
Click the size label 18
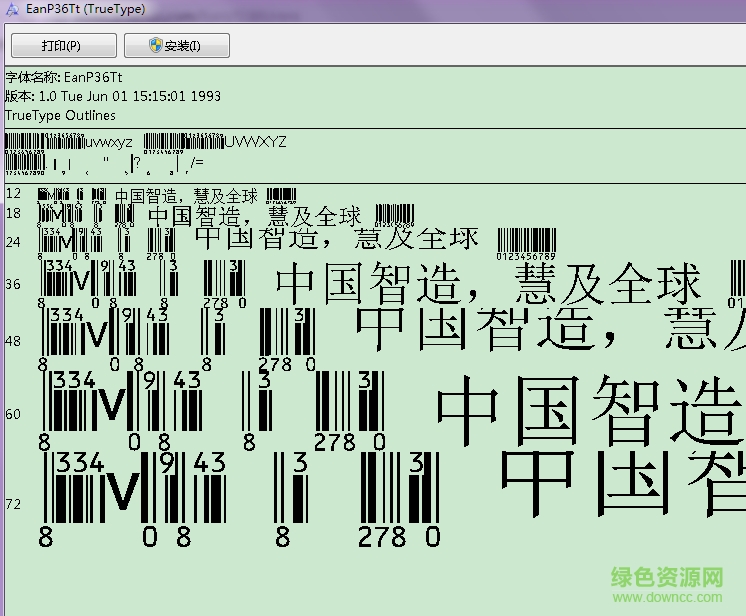coord(13,213)
